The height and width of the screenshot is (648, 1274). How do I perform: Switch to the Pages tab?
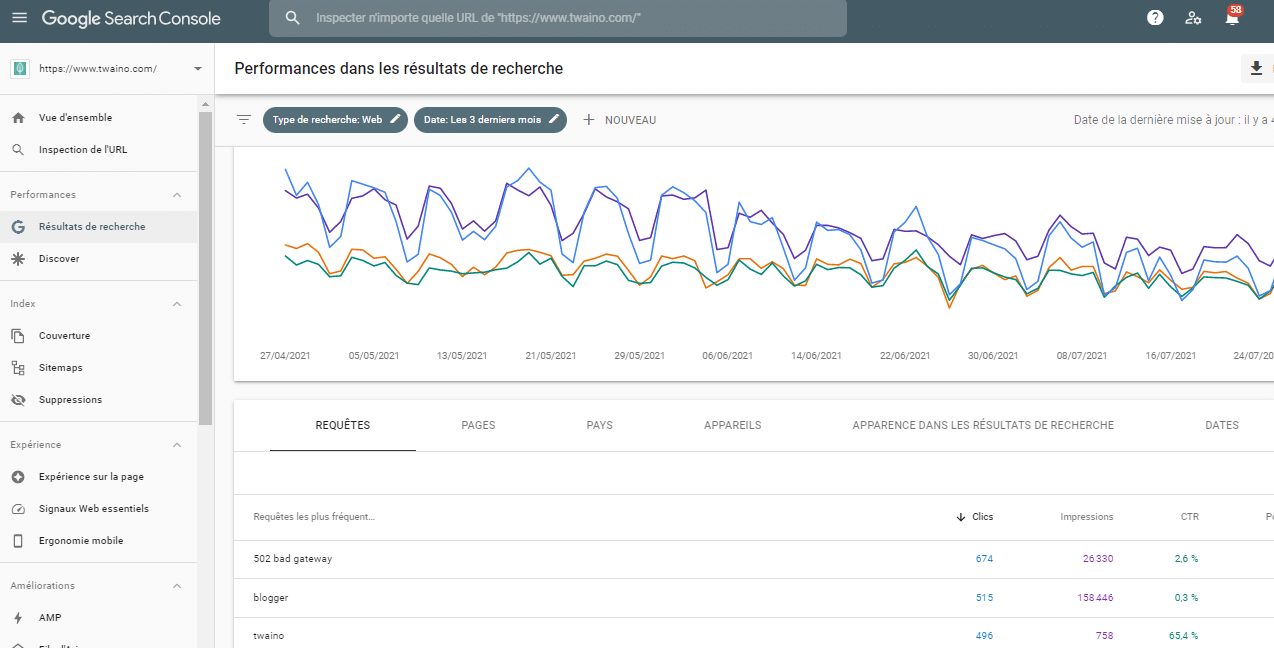pyautogui.click(x=478, y=425)
